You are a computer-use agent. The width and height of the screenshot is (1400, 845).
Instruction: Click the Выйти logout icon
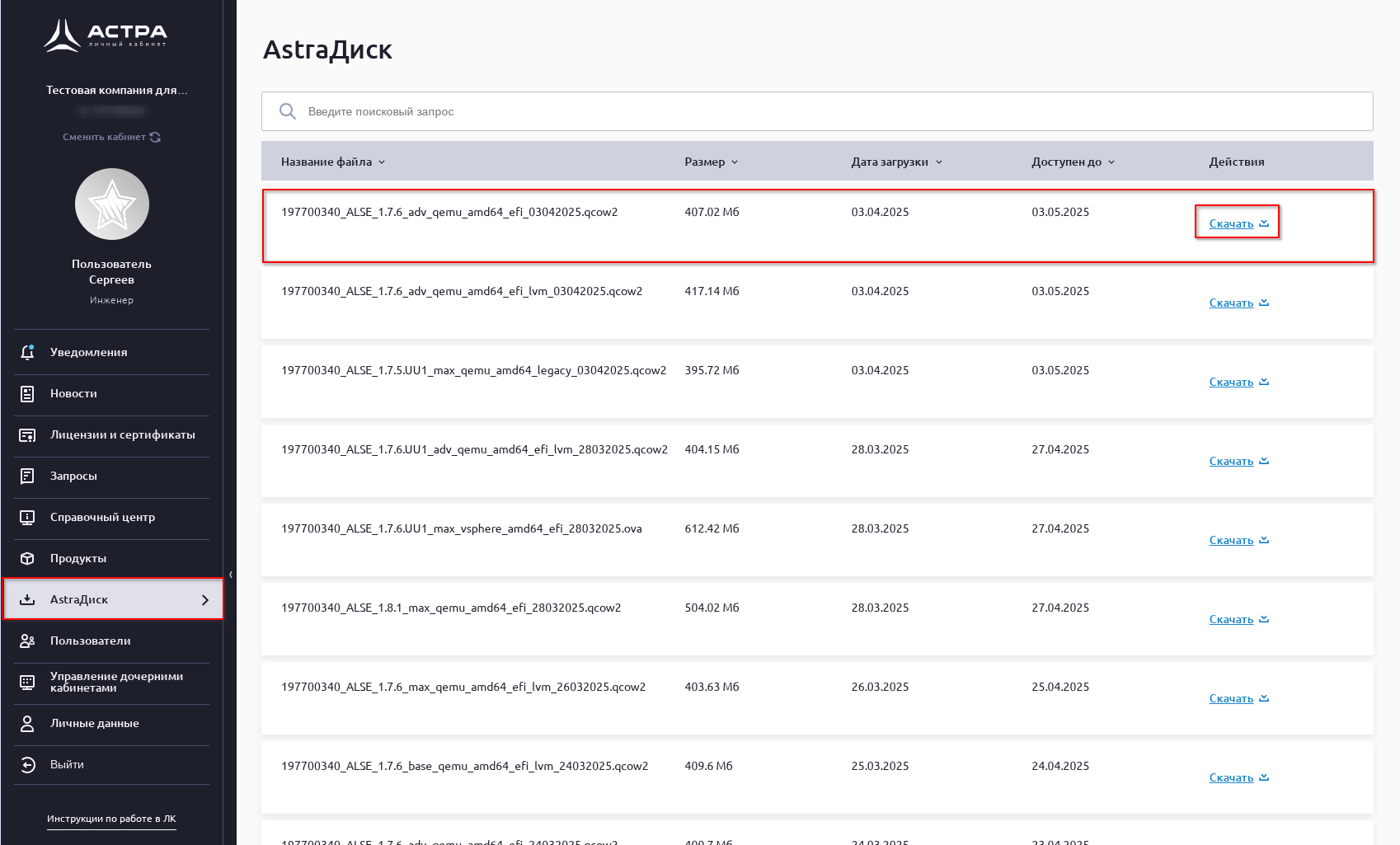27,765
